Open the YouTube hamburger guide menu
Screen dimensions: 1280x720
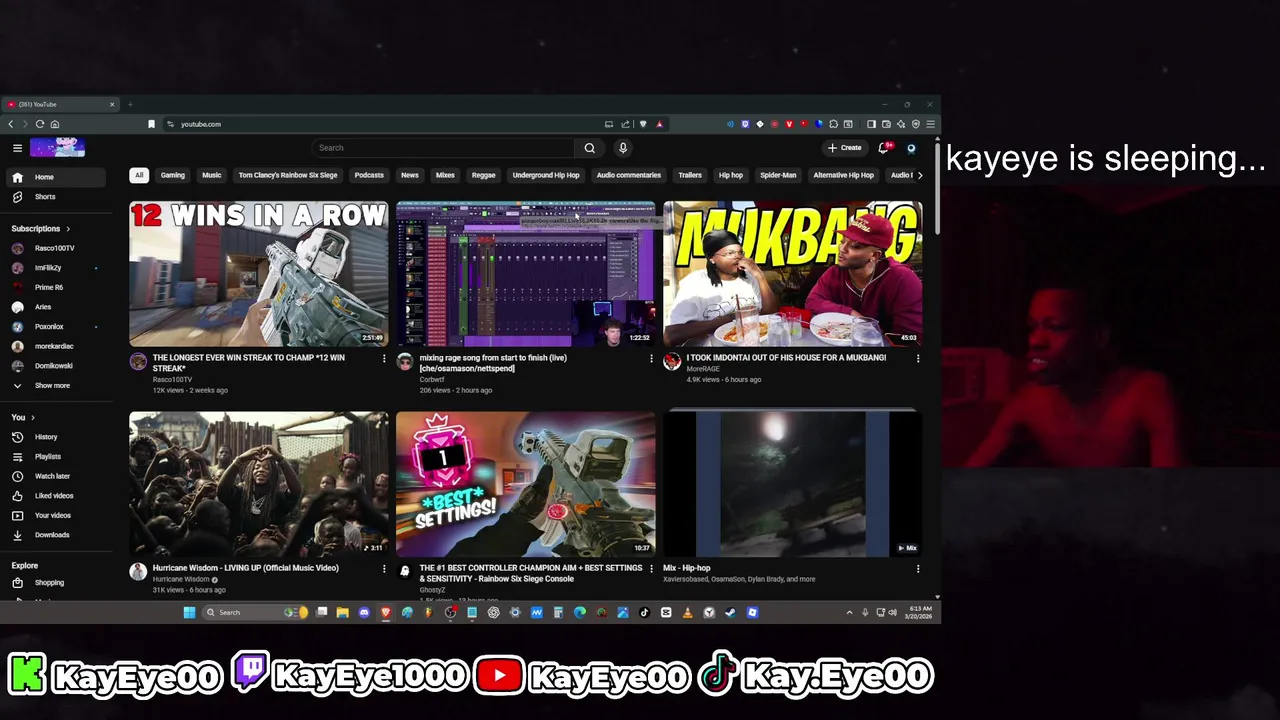tap(17, 148)
